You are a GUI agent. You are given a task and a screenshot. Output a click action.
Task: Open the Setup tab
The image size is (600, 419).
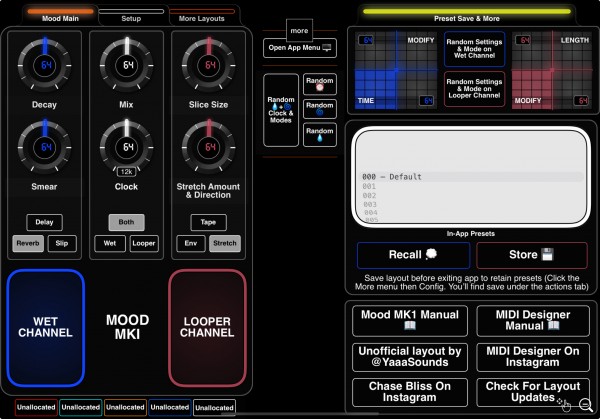tap(131, 15)
